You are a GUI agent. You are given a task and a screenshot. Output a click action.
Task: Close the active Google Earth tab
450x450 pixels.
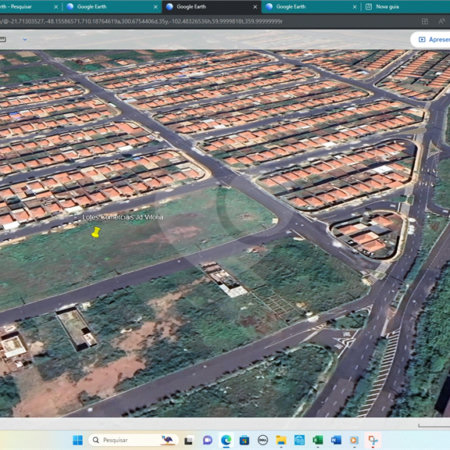tap(255, 7)
